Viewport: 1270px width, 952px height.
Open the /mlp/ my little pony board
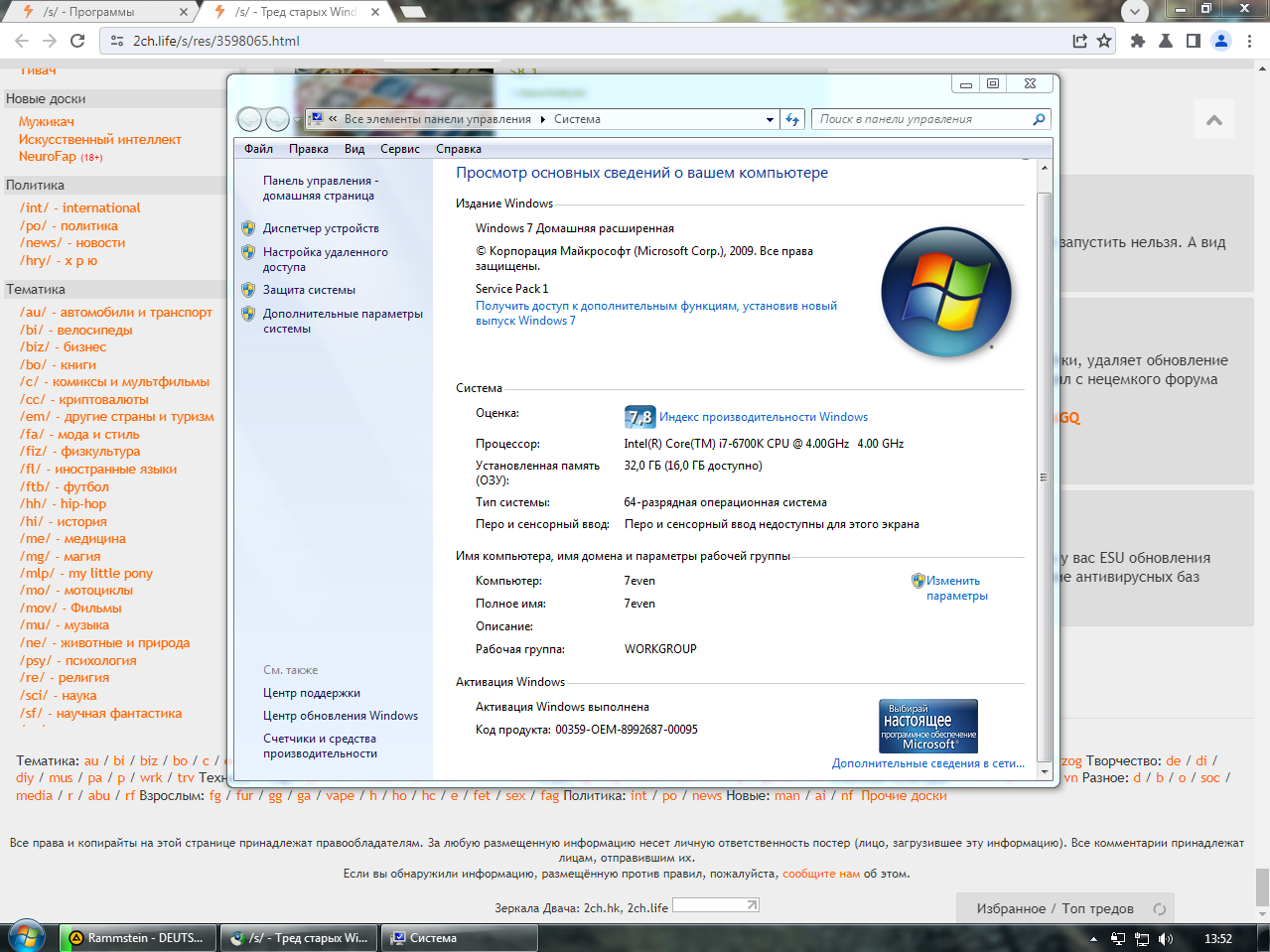click(86, 573)
